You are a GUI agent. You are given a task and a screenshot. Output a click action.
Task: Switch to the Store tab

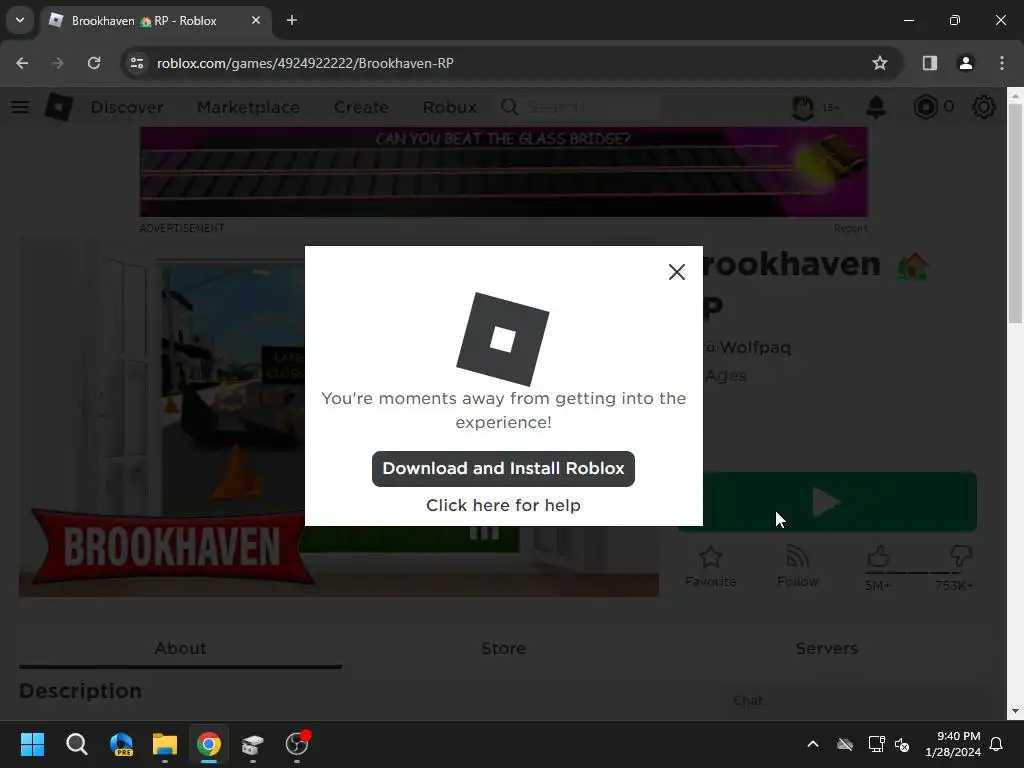point(503,648)
